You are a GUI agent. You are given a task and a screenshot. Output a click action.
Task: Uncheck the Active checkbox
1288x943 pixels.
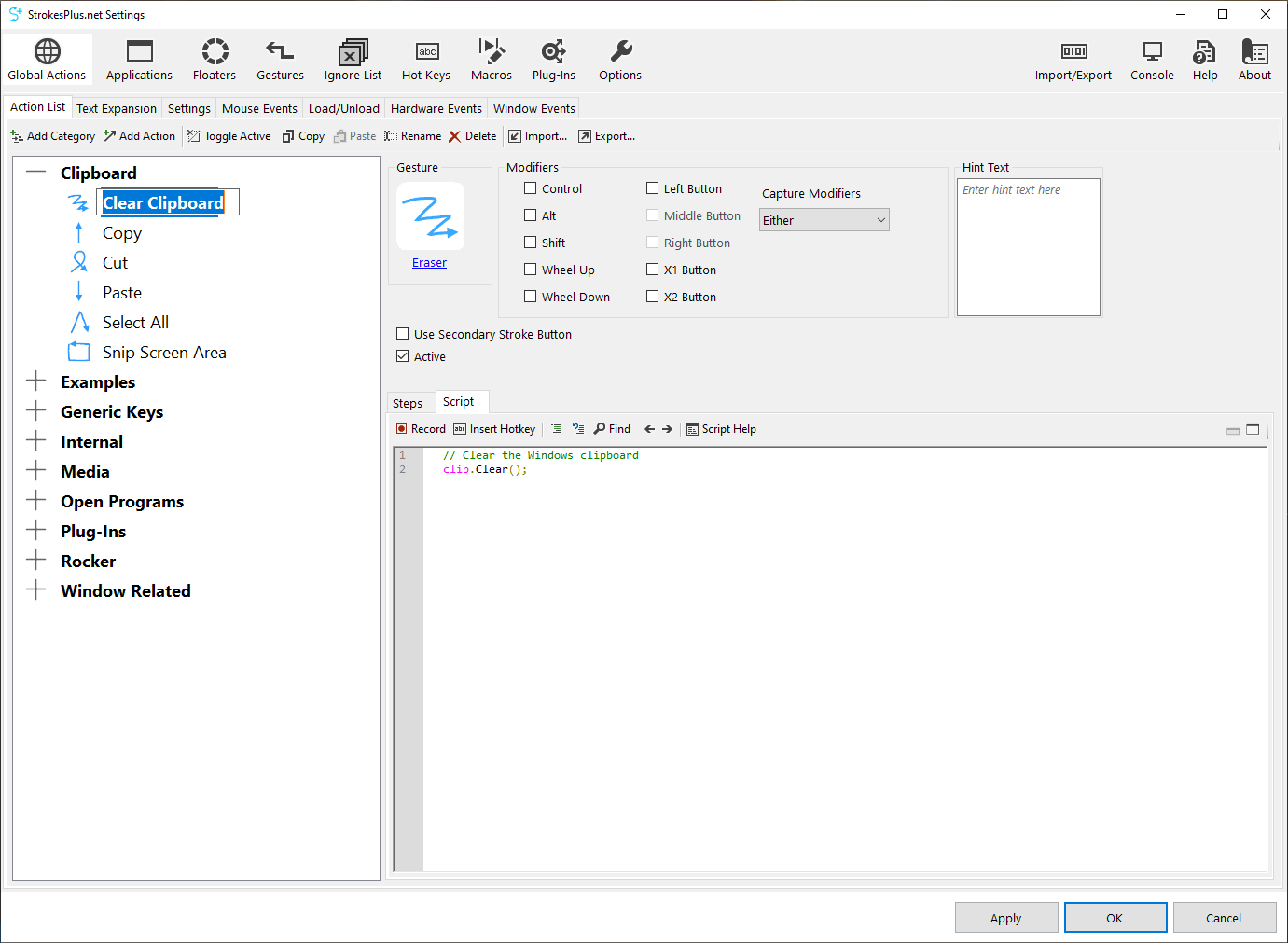coord(402,356)
